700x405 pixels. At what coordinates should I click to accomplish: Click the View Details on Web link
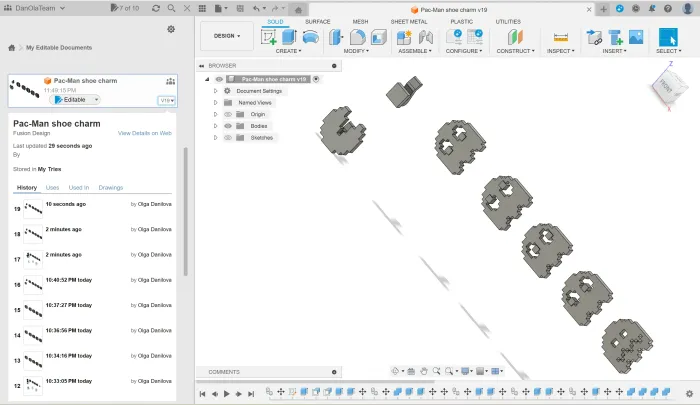(x=145, y=133)
